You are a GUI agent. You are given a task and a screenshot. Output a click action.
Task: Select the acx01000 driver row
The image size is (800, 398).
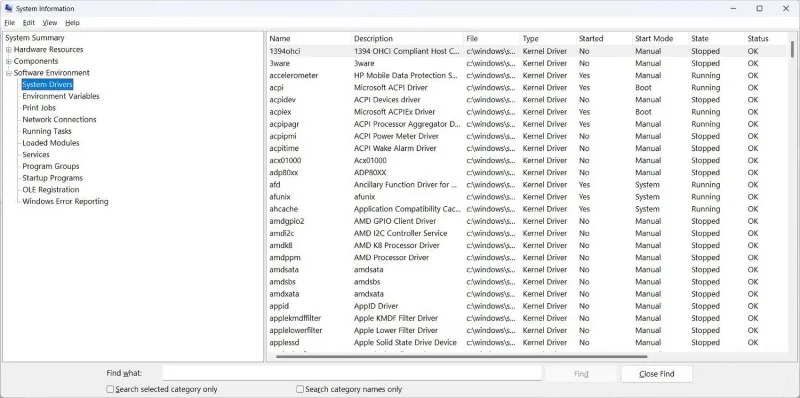click(x=527, y=161)
